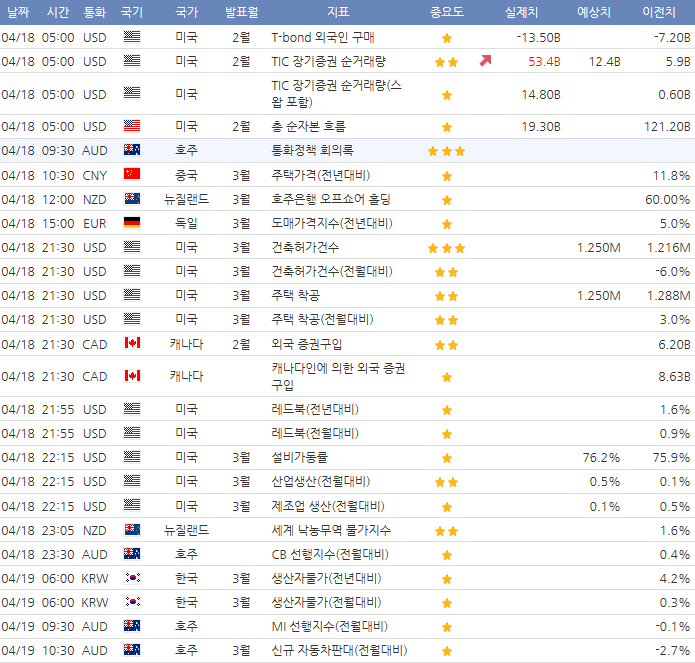
Task: Click the two-star rating for 세계 낙농무역 물가지수
Action: pyautogui.click(x=446, y=531)
